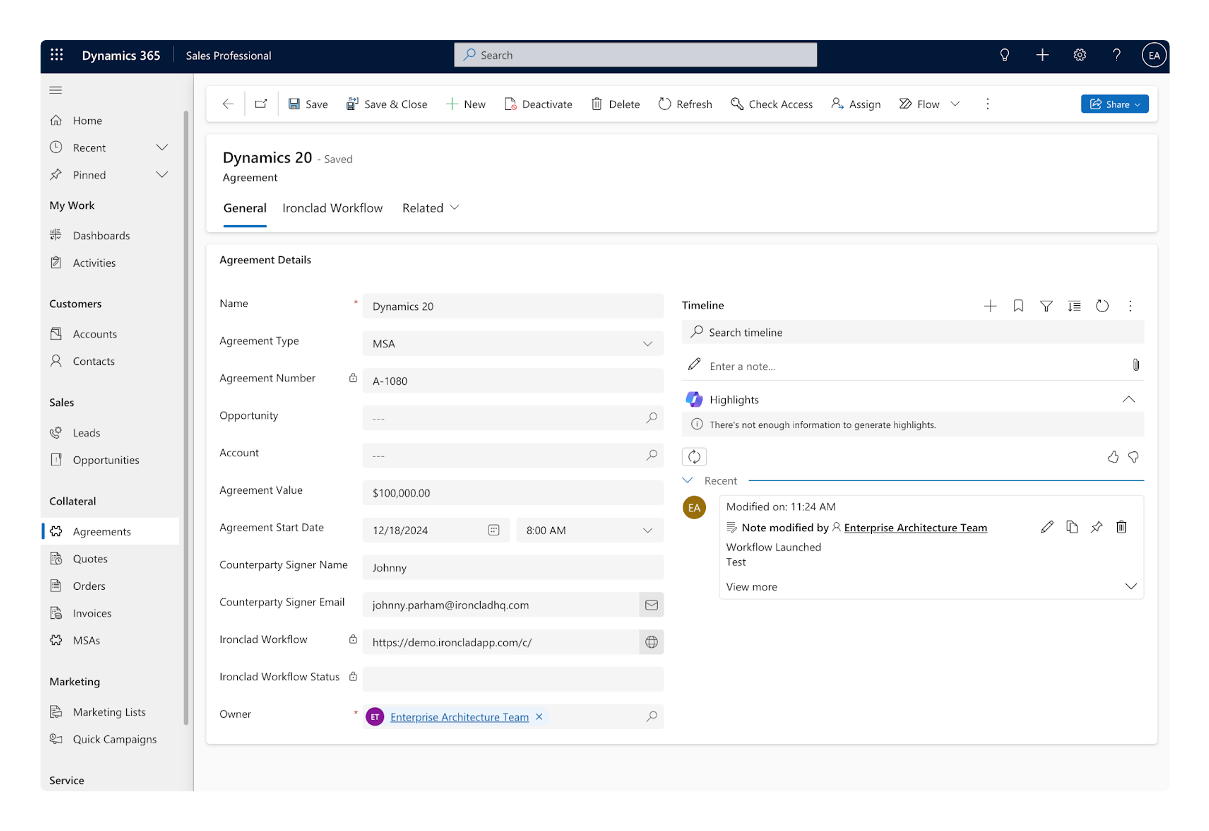
Task: Go back with the arrow icon
Action: (x=228, y=104)
